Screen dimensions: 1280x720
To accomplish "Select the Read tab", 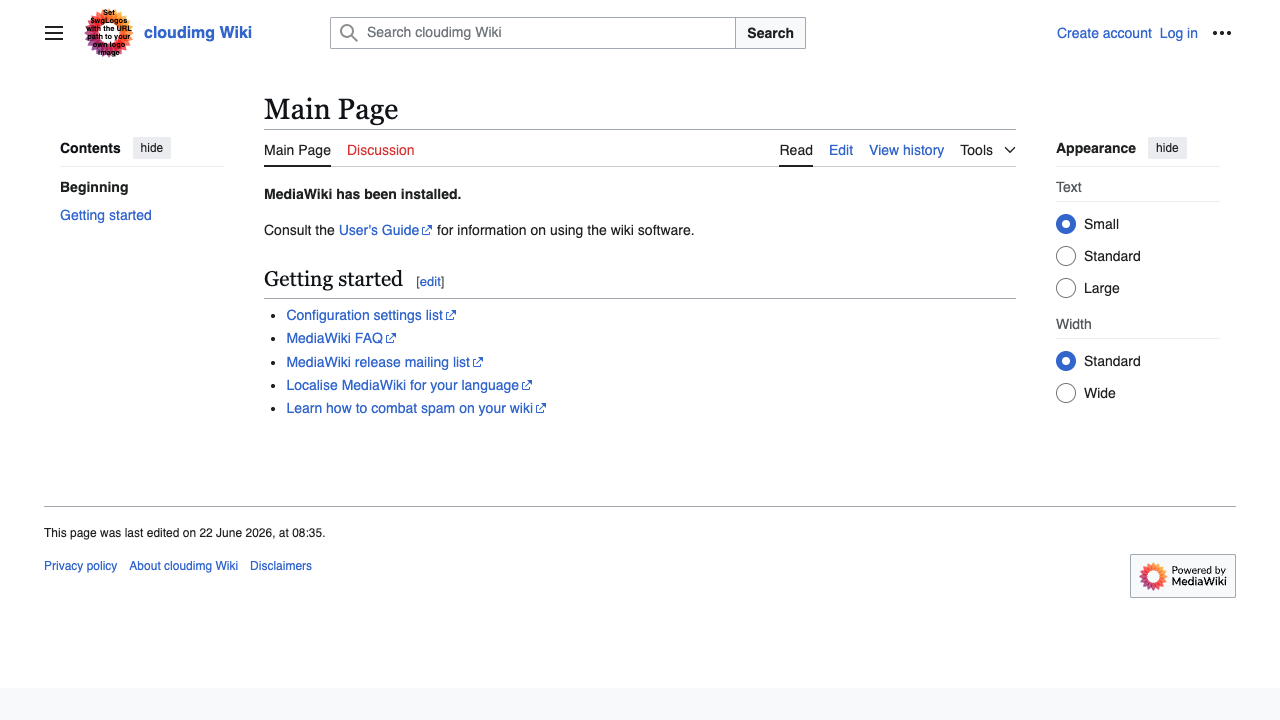I will click(796, 150).
